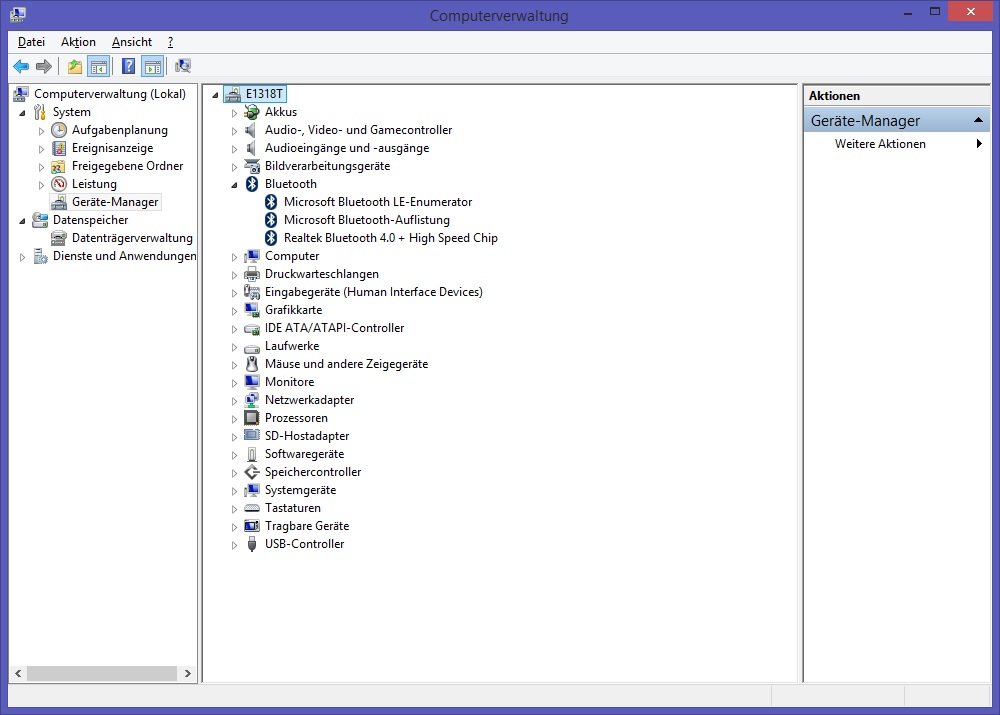Toggle the console tree show/hide button

tap(99, 66)
